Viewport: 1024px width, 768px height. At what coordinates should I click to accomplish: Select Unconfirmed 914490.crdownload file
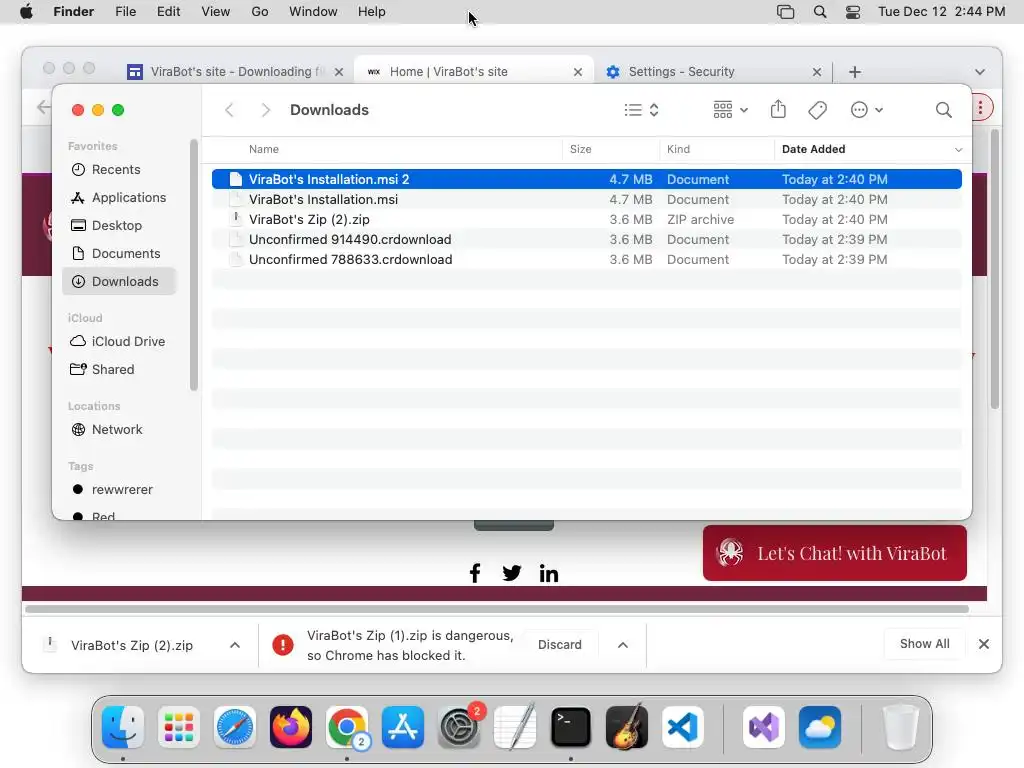(x=586, y=240)
